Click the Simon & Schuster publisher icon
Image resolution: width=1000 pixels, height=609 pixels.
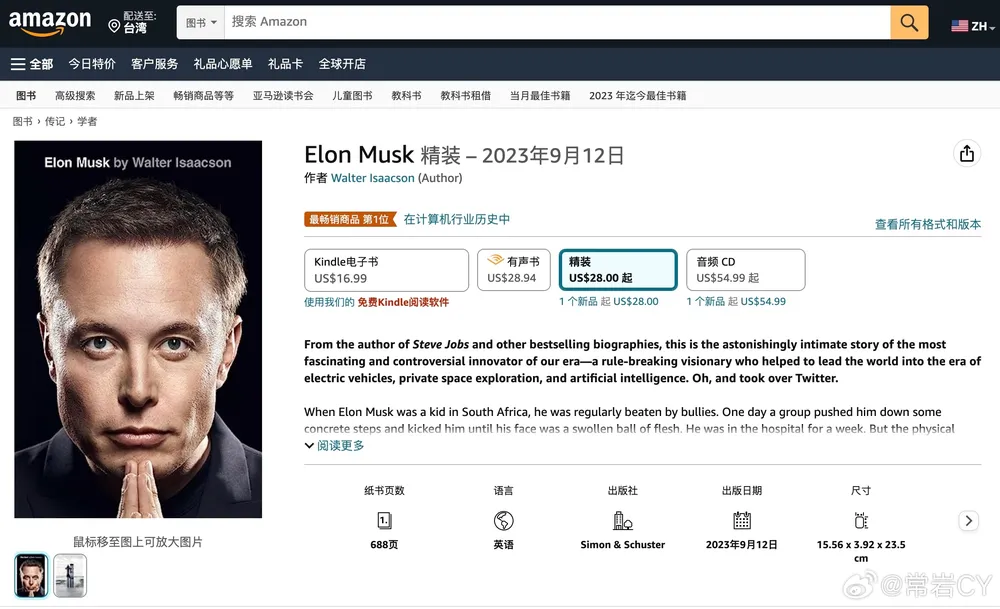pos(622,521)
